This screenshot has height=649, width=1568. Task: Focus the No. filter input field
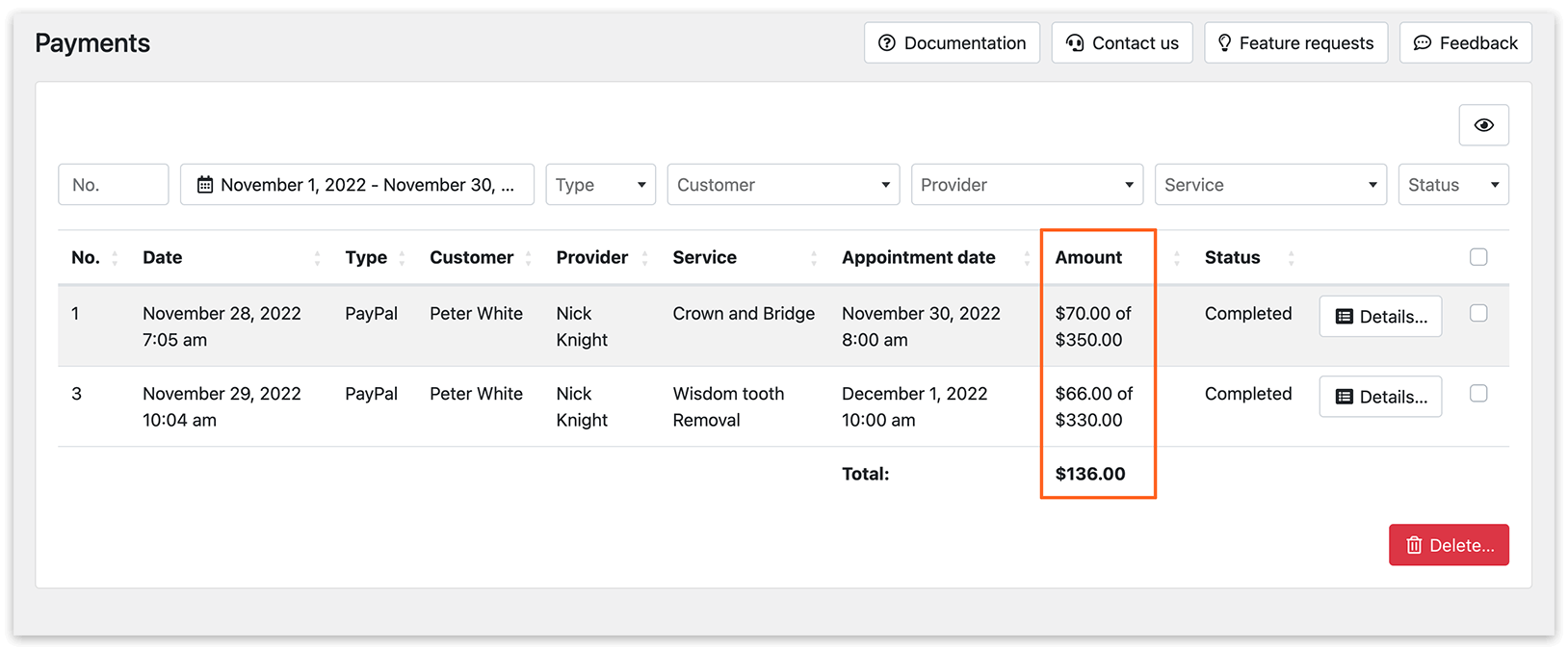(114, 185)
